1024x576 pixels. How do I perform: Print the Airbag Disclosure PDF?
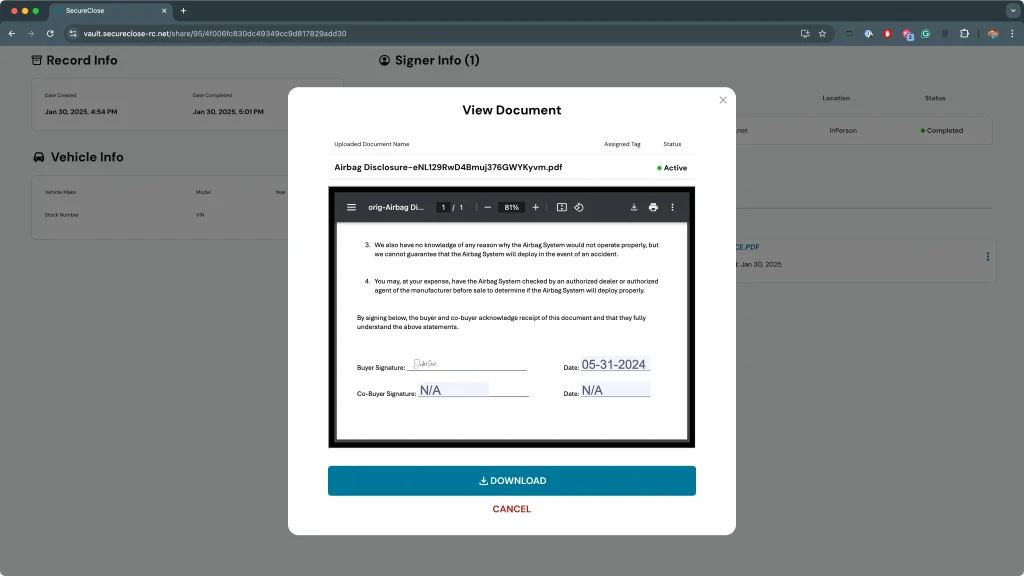point(653,207)
